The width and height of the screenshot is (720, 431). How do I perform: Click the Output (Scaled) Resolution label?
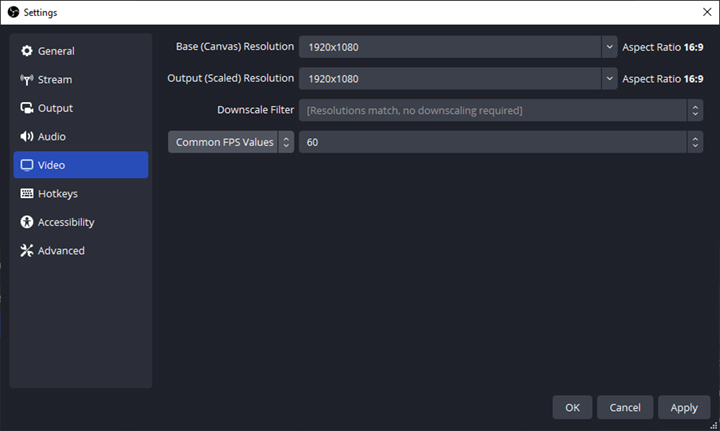coord(231,78)
